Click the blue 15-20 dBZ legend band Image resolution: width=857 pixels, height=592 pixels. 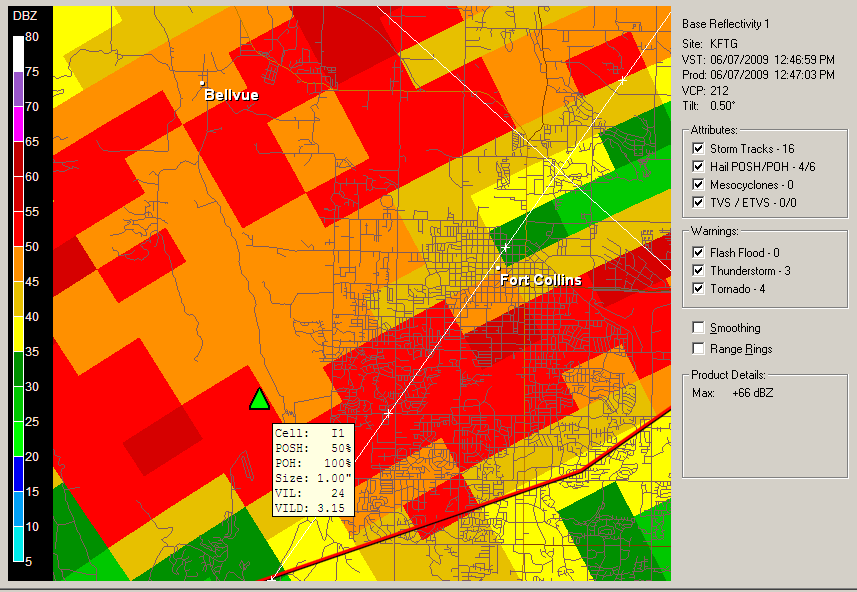click(x=18, y=474)
